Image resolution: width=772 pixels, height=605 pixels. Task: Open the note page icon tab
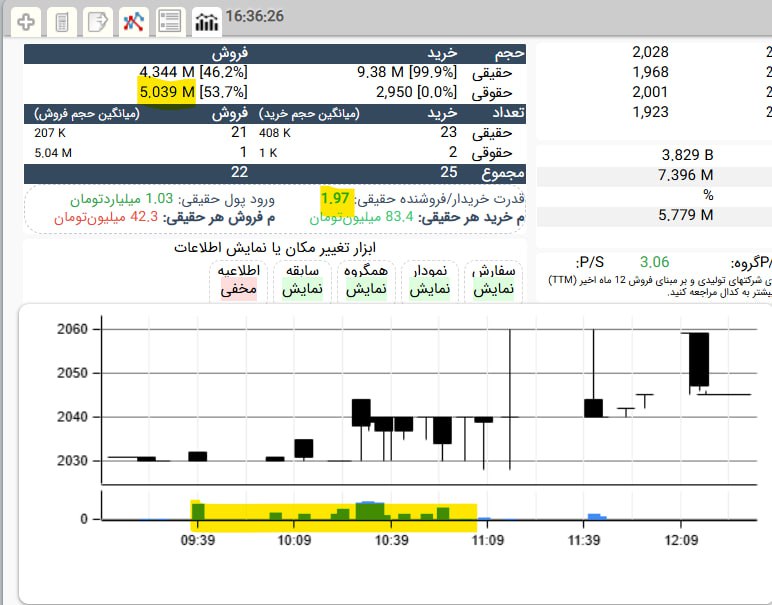coord(98,19)
